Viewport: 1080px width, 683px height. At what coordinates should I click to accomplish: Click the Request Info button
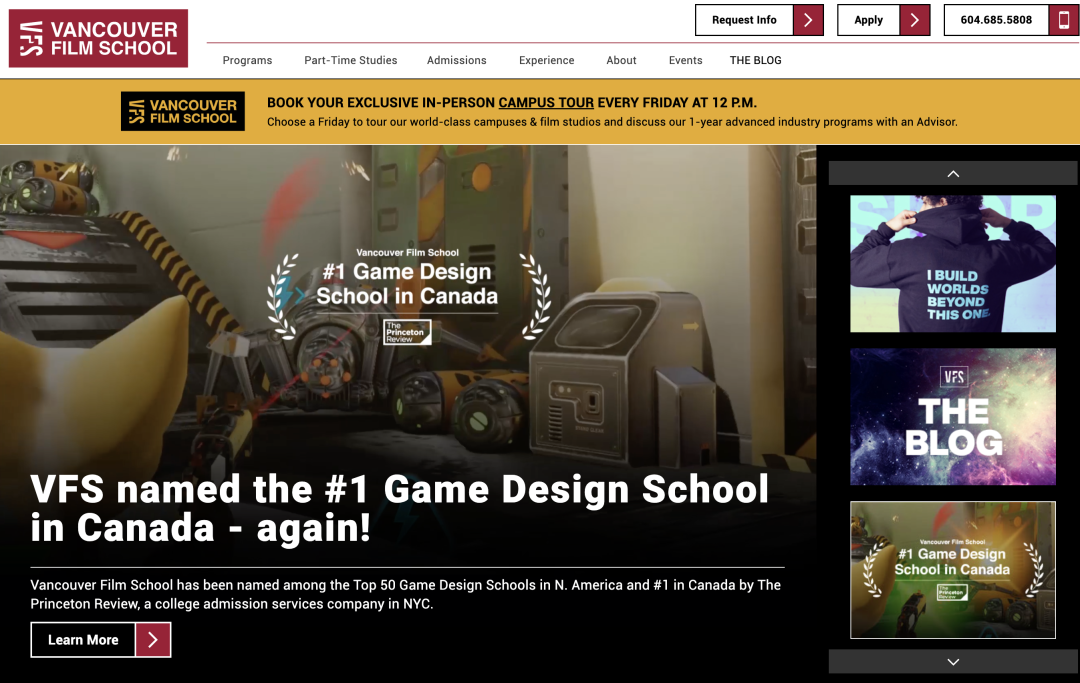(759, 20)
